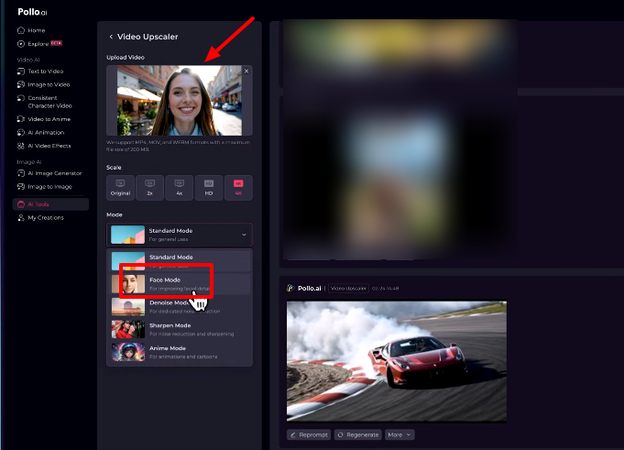Image resolution: width=624 pixels, height=450 pixels.
Task: Open AI Image Generator
Action: coord(53,173)
